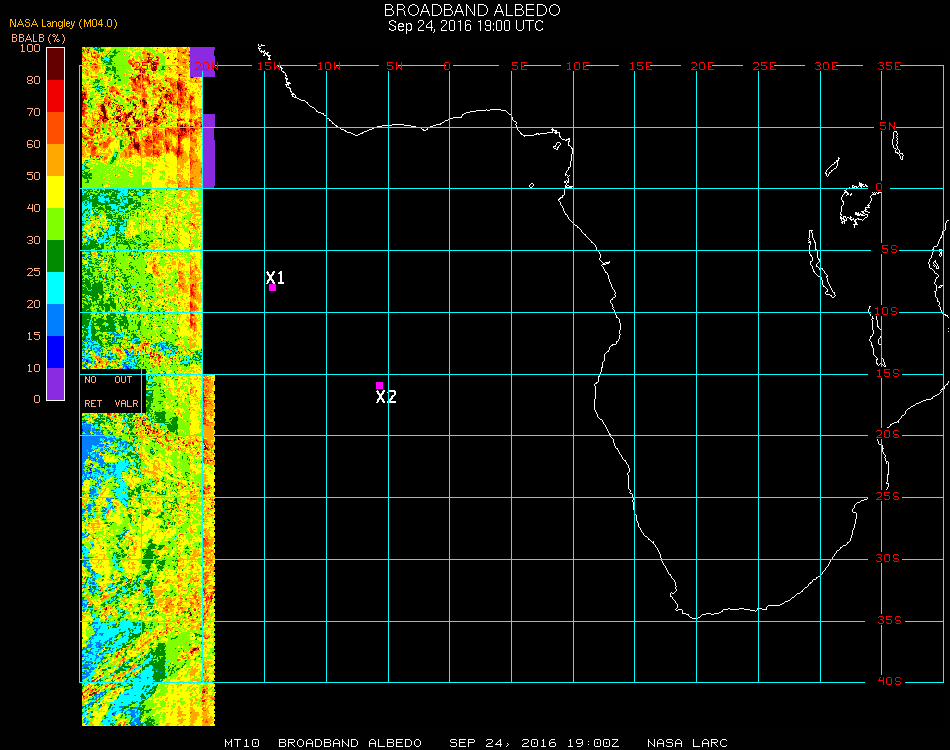Click the 40S latitude label

click(889, 682)
